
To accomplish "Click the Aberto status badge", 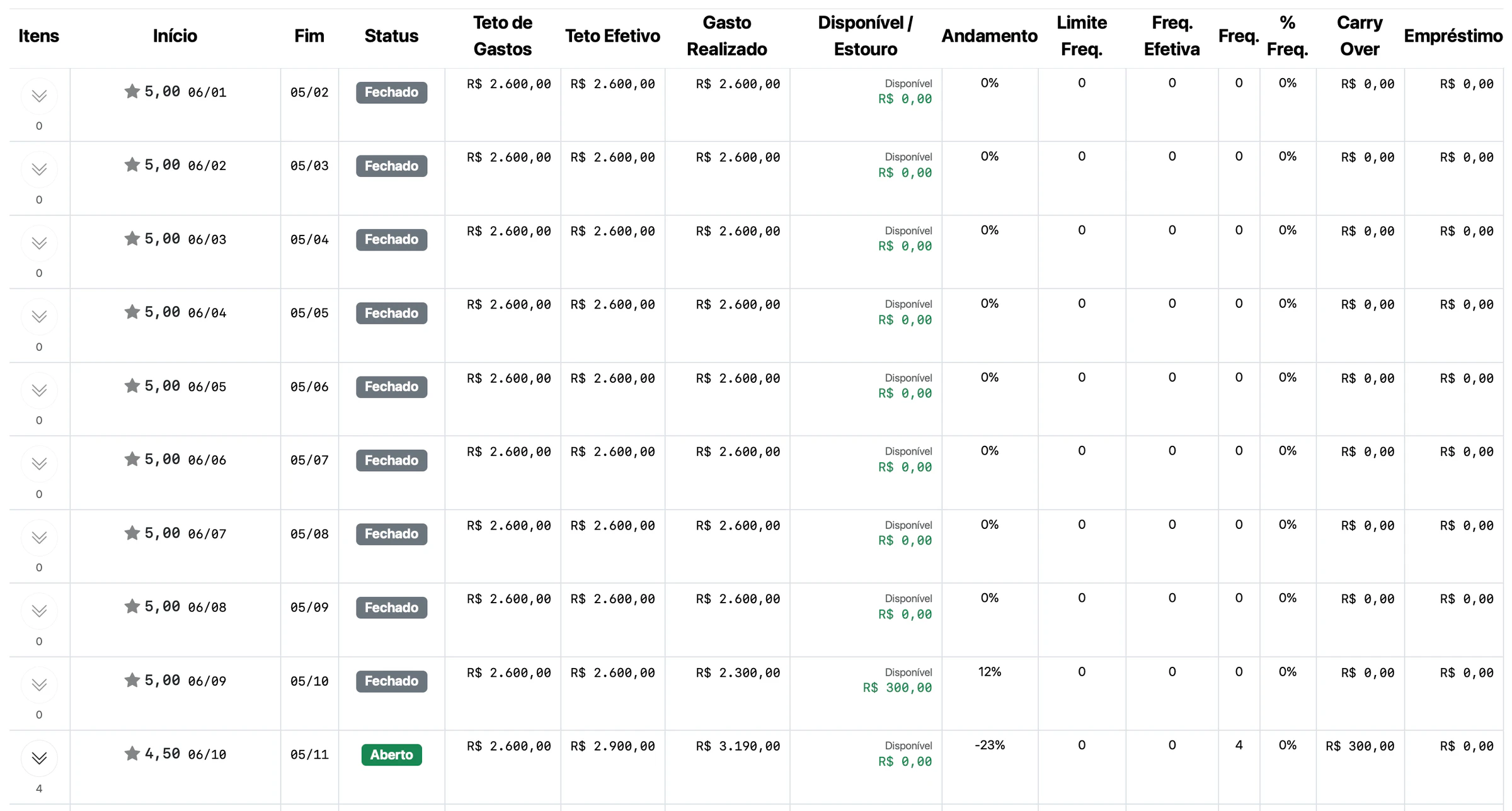I will (x=391, y=754).
